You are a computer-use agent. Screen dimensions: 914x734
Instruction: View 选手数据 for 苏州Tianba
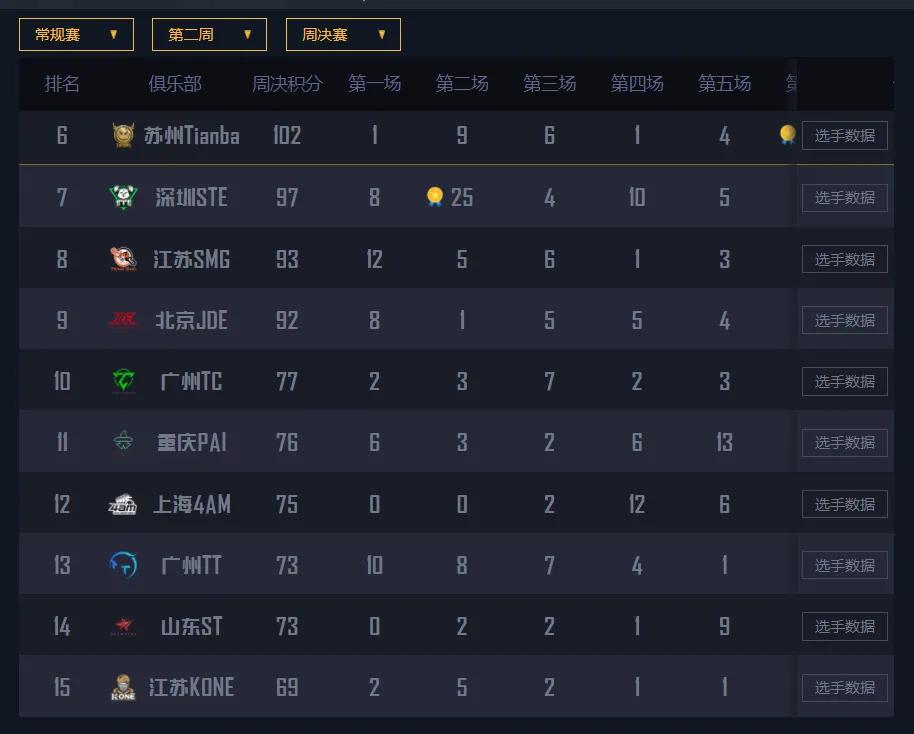coord(844,136)
